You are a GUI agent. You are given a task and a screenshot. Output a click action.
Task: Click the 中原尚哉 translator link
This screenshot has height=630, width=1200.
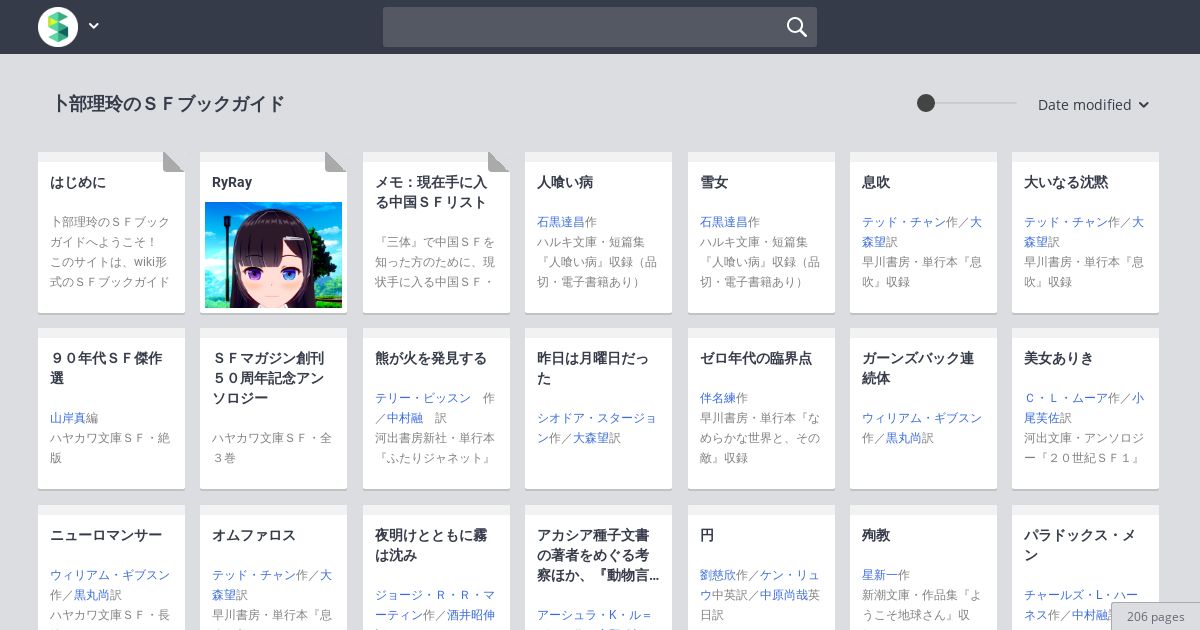[784, 595]
